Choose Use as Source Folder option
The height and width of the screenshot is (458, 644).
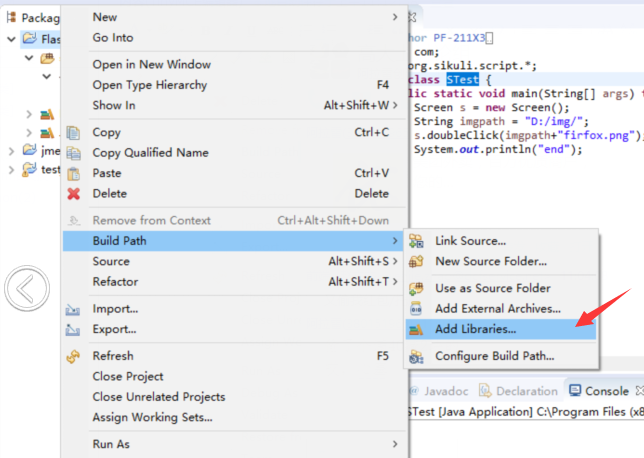point(492,288)
